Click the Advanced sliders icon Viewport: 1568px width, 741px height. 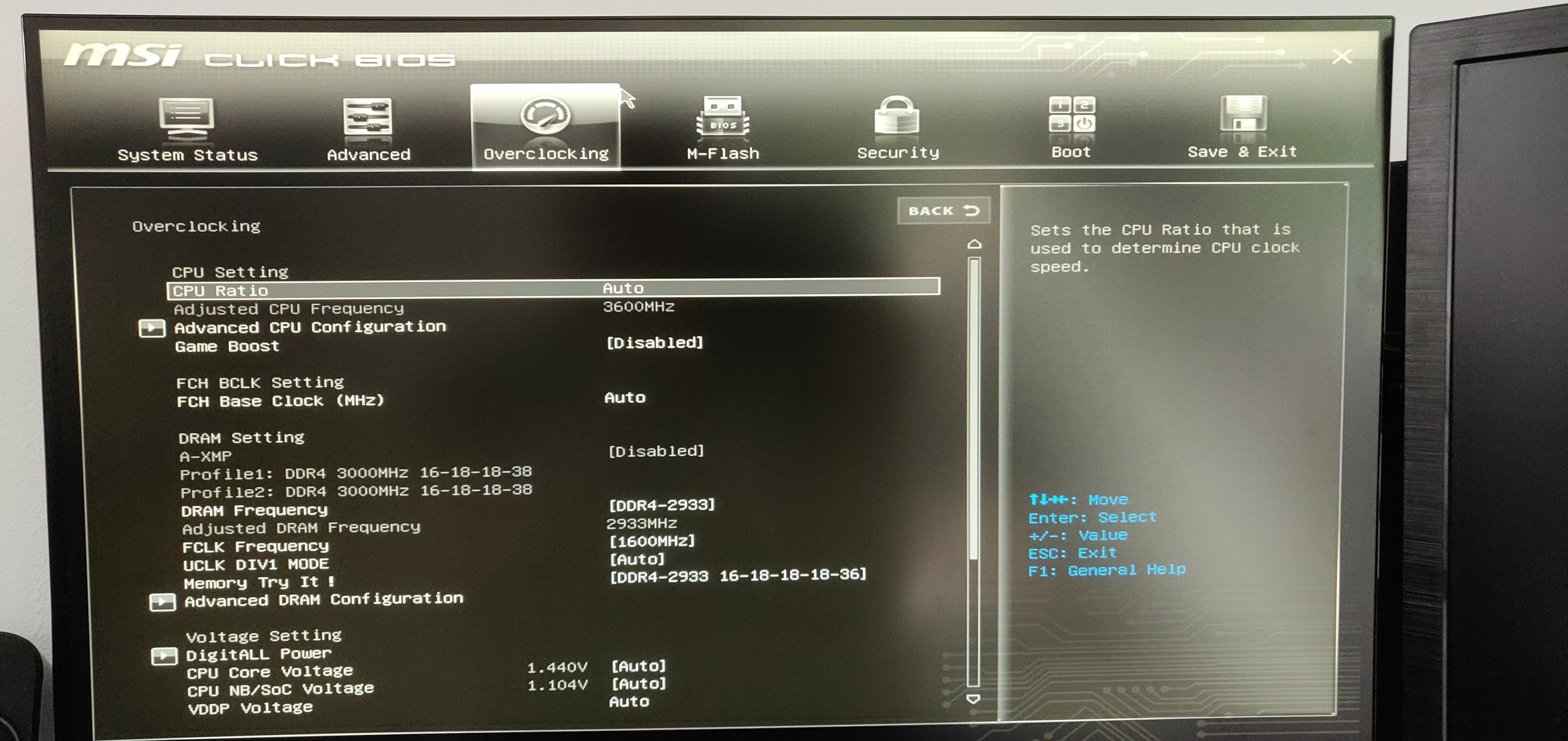[367, 116]
